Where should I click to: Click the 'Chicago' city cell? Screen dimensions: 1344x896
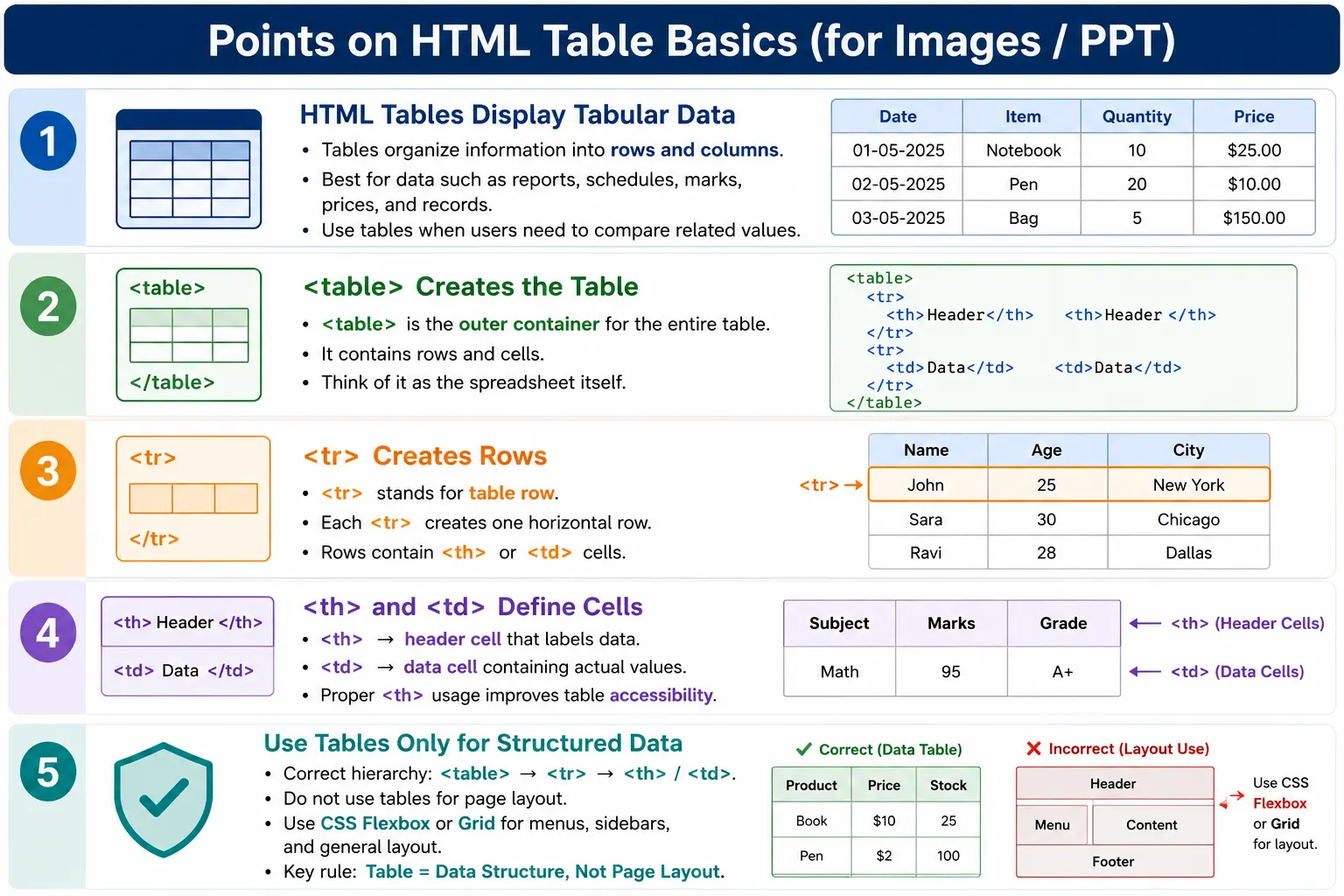point(1188,520)
